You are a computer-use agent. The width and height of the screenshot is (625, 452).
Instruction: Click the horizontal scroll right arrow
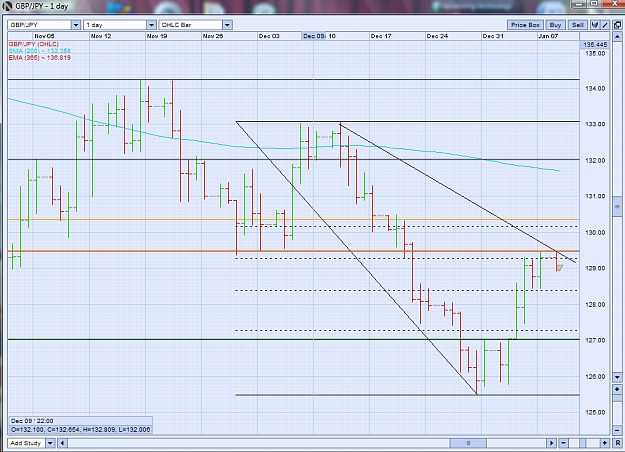click(x=551, y=443)
